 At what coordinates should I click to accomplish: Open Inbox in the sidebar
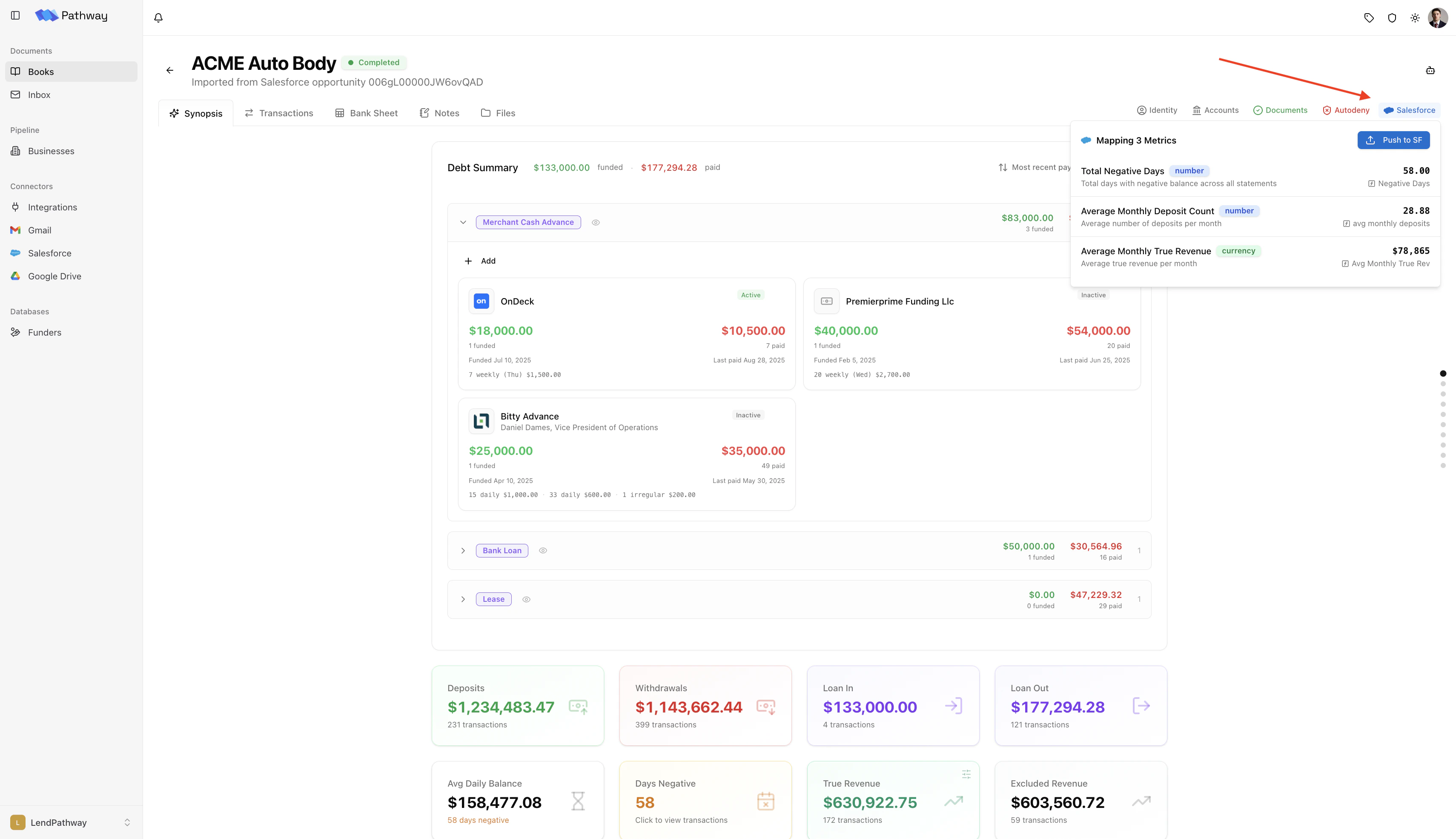tap(72, 95)
